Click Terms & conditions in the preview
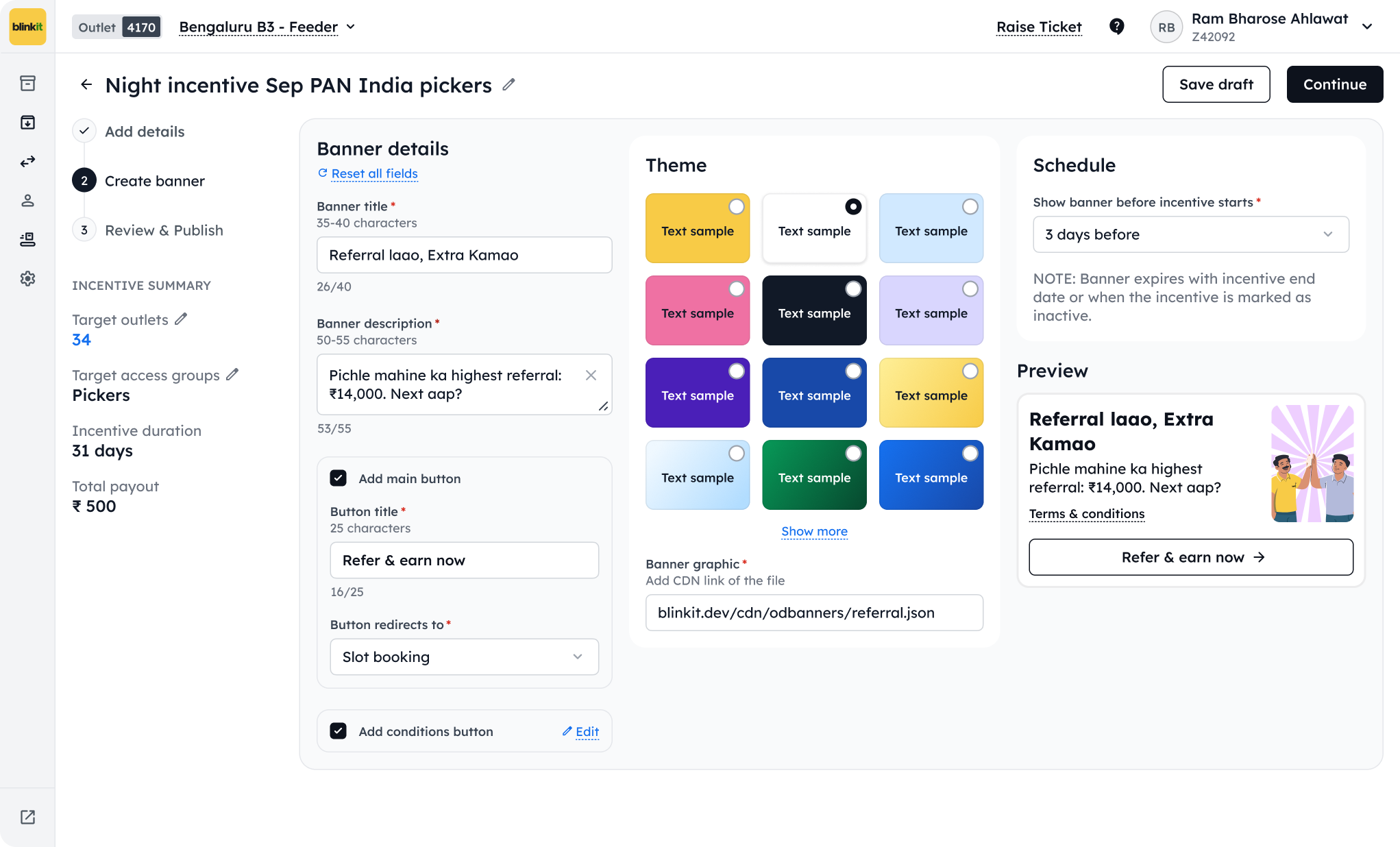The image size is (1400, 847). click(x=1087, y=514)
